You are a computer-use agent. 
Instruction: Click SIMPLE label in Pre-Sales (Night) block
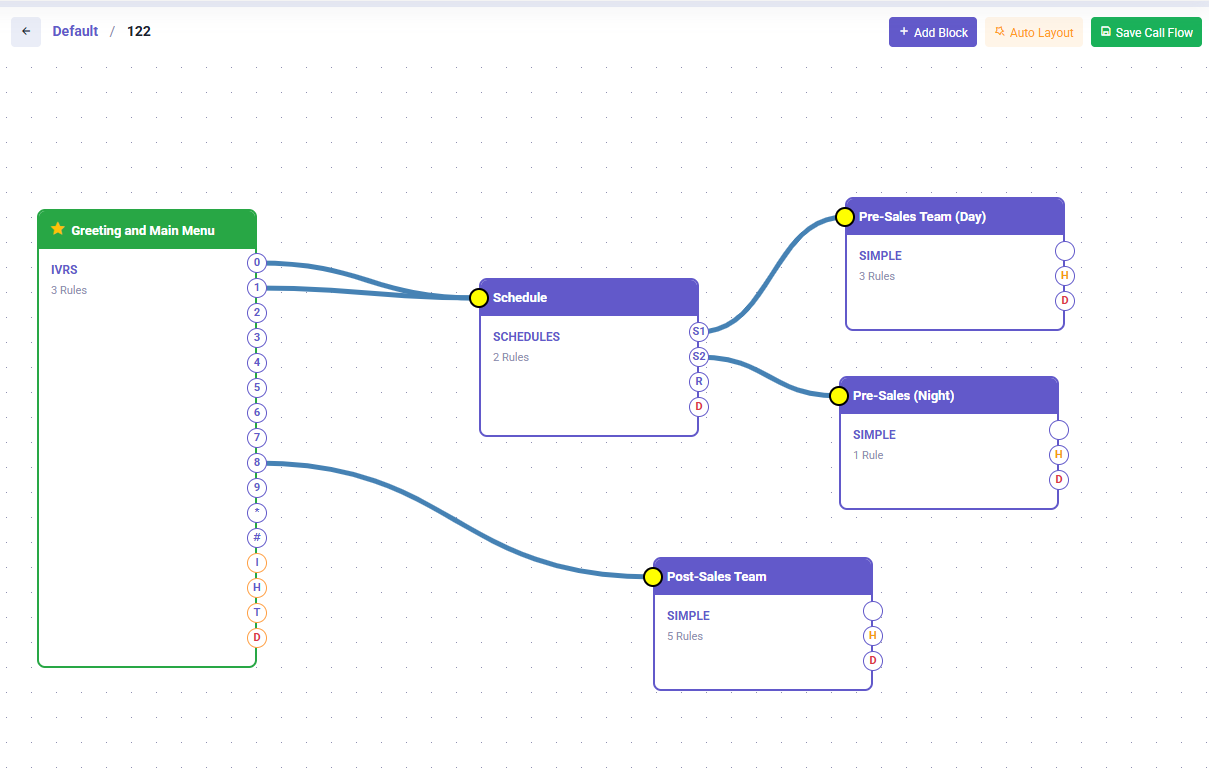pyautogui.click(x=874, y=435)
